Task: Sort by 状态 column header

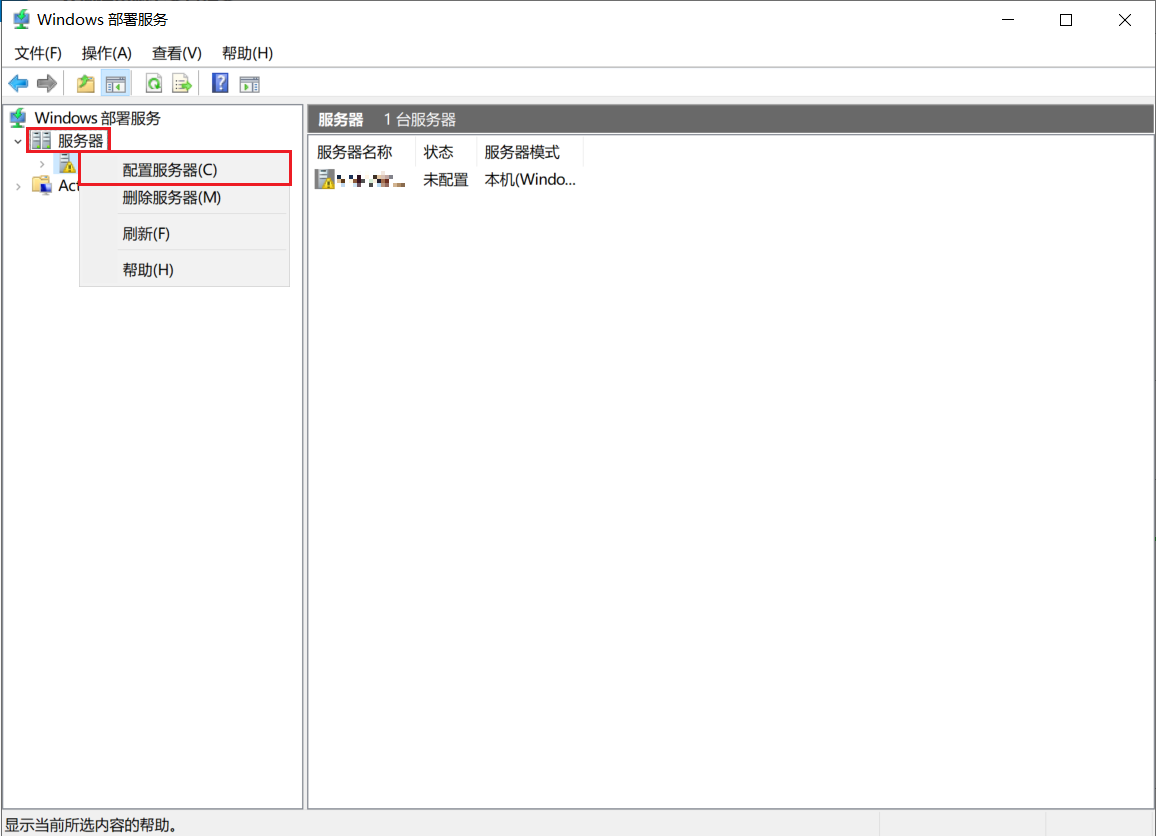Action: [445, 152]
